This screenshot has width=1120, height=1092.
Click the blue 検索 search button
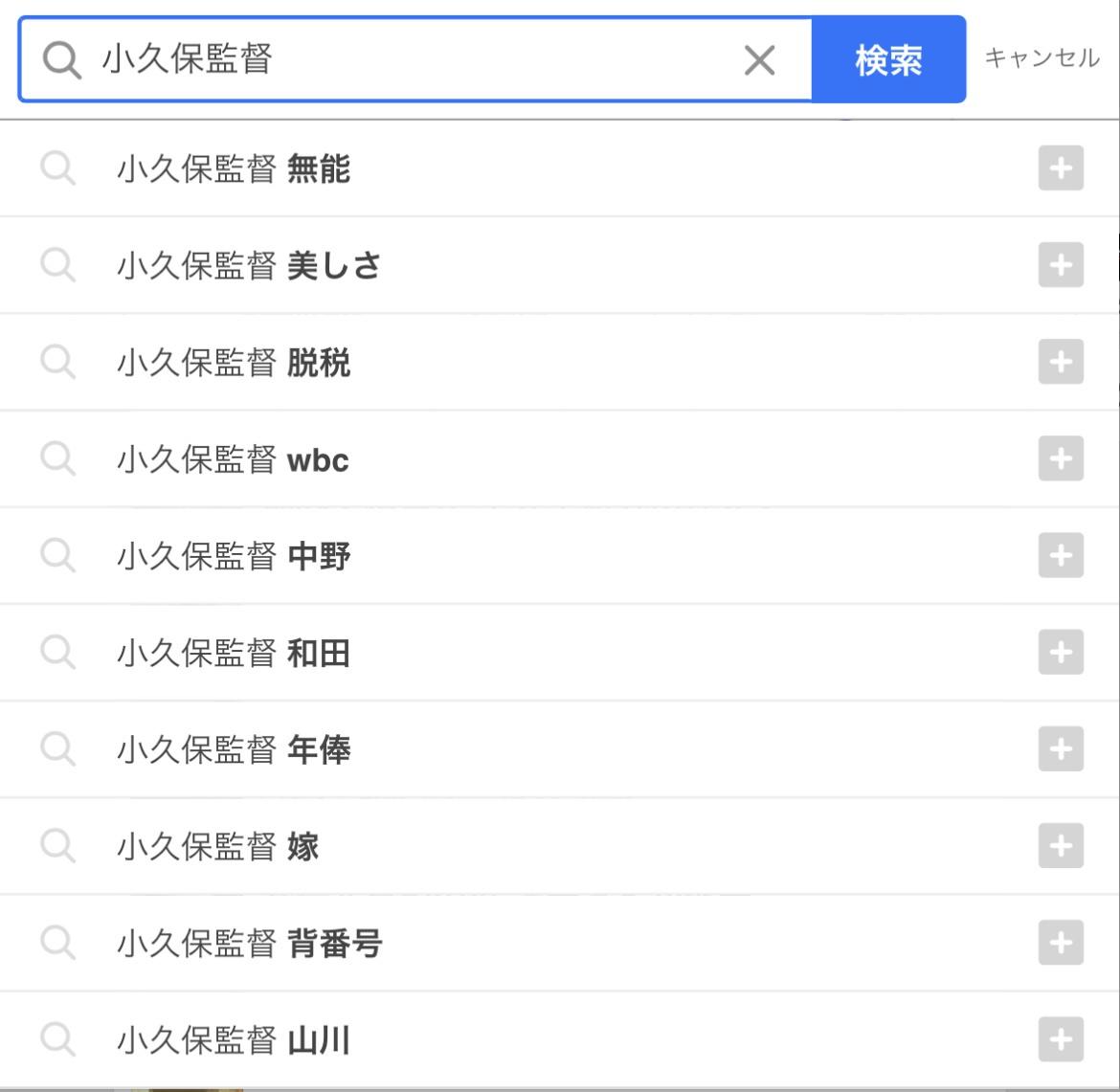click(888, 60)
